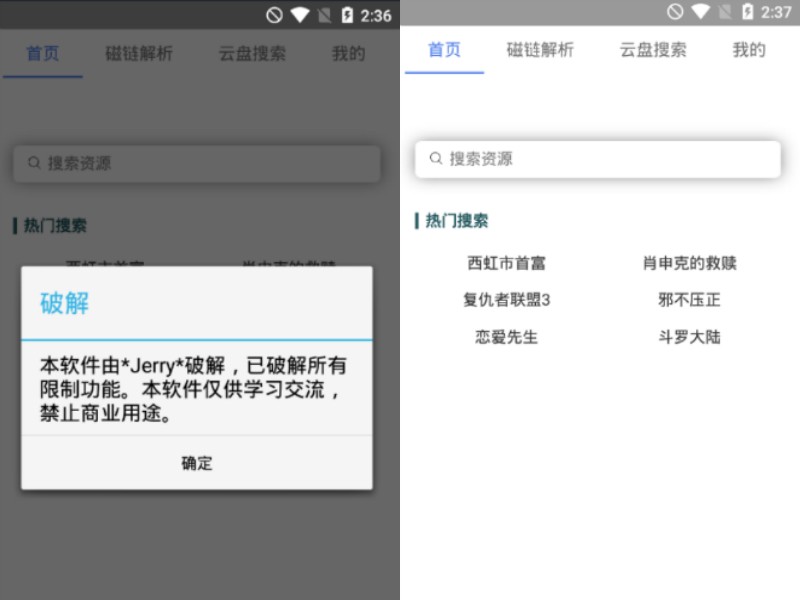Click 斗罗大陆 in the hot searches

pyautogui.click(x=689, y=337)
